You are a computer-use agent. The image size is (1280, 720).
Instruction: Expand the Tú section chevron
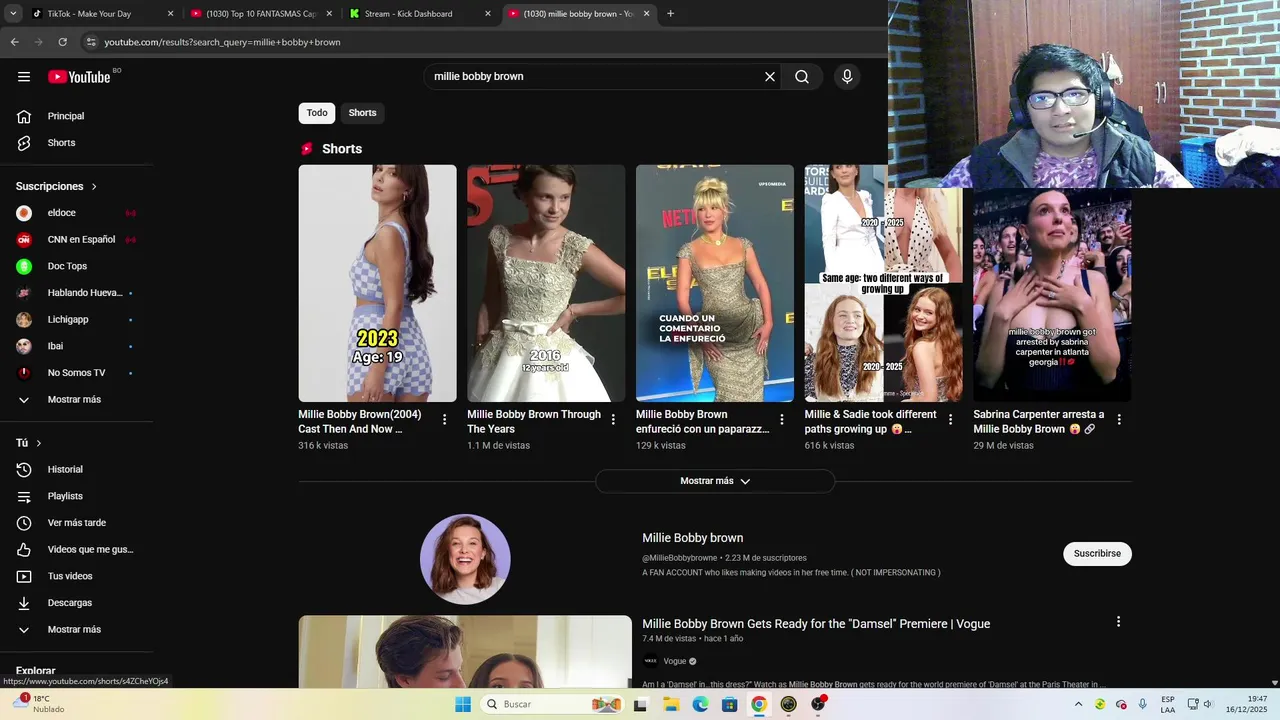(x=39, y=443)
